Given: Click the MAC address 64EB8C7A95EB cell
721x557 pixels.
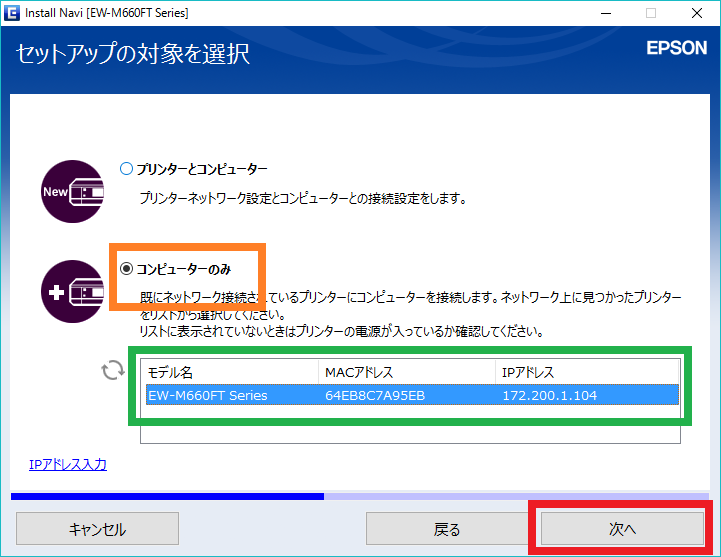Looking at the screenshot, I should [375, 395].
